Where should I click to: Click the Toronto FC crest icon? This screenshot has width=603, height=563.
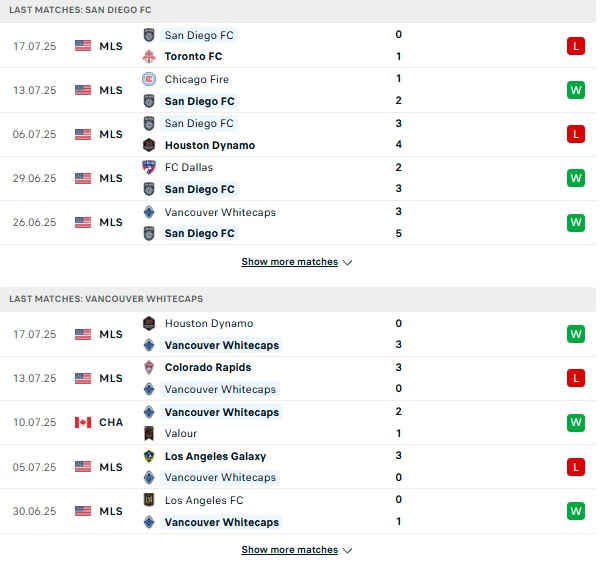click(149, 57)
